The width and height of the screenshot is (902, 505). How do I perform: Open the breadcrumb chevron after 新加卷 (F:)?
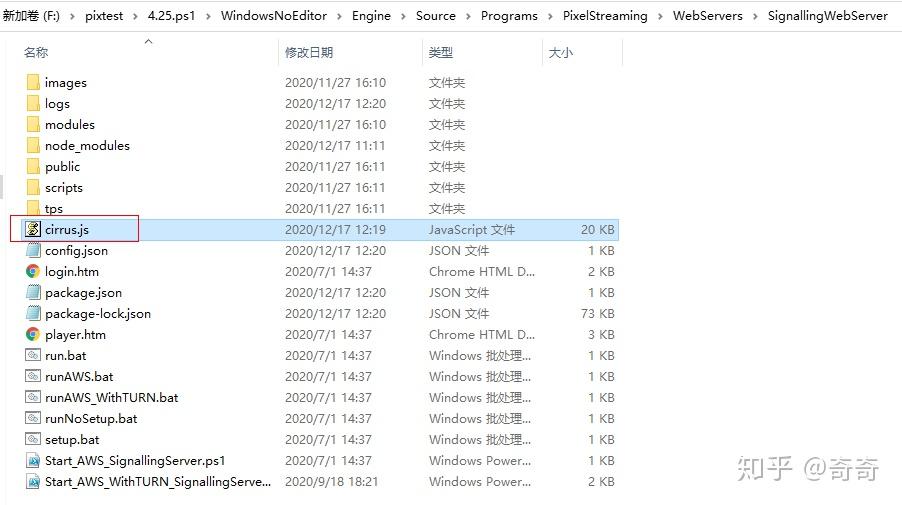pos(72,16)
